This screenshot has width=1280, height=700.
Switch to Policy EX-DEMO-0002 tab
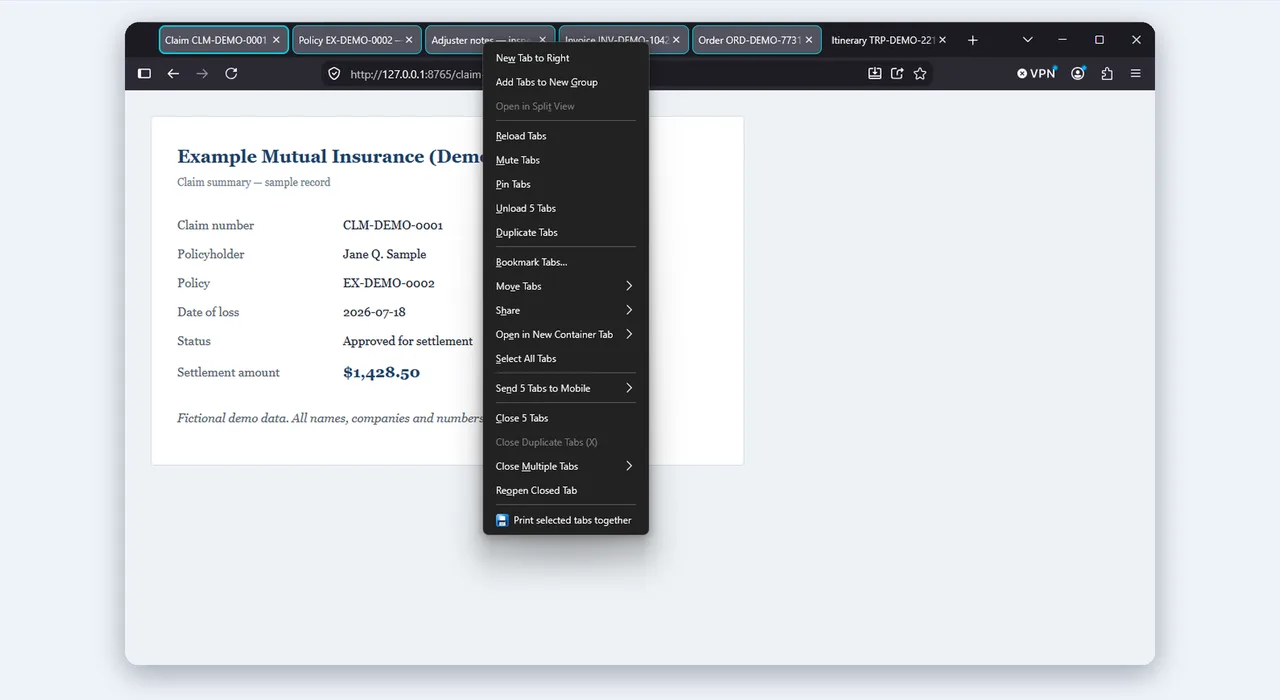(x=356, y=40)
